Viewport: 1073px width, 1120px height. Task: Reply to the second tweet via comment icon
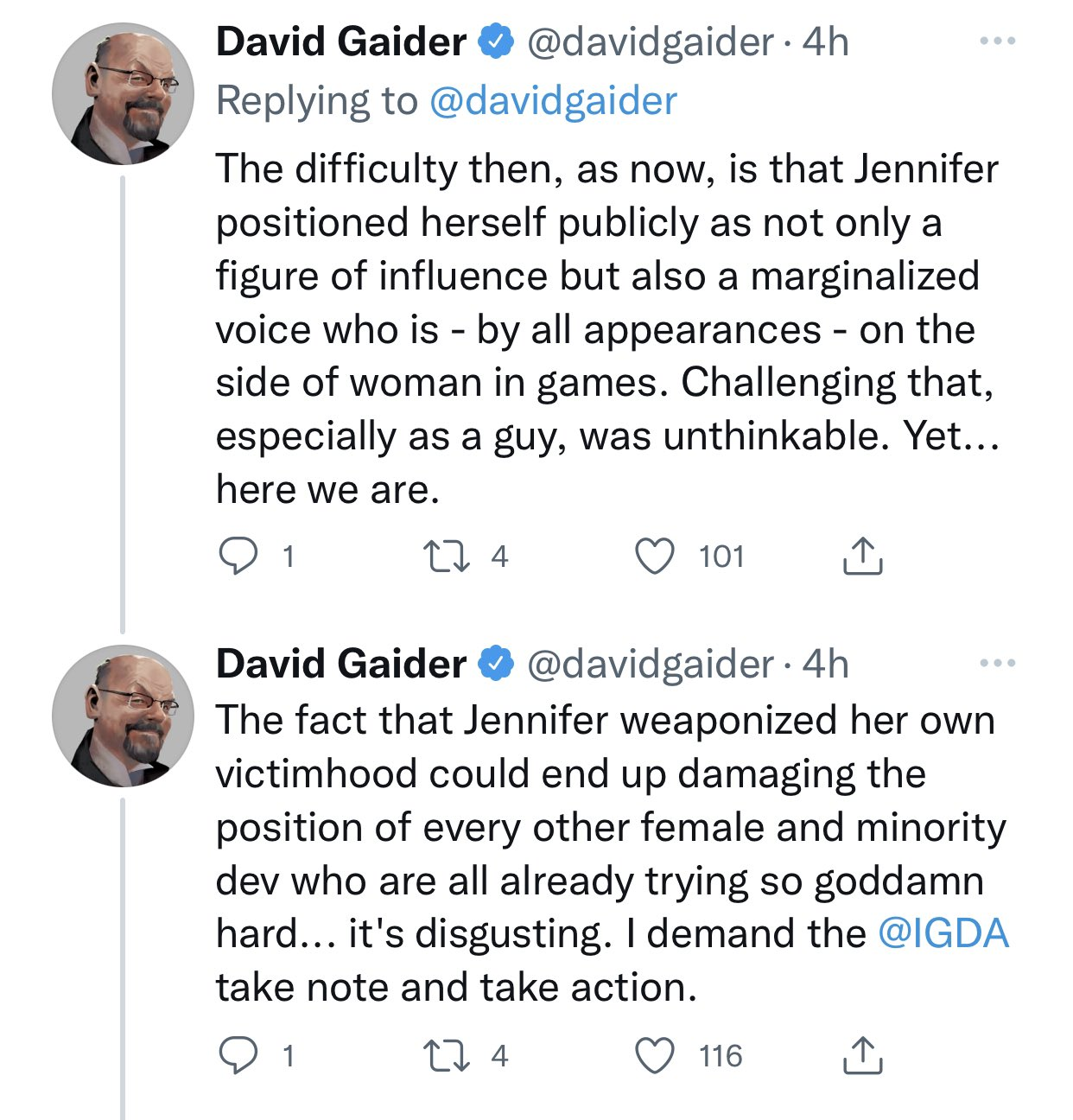pos(238,1056)
